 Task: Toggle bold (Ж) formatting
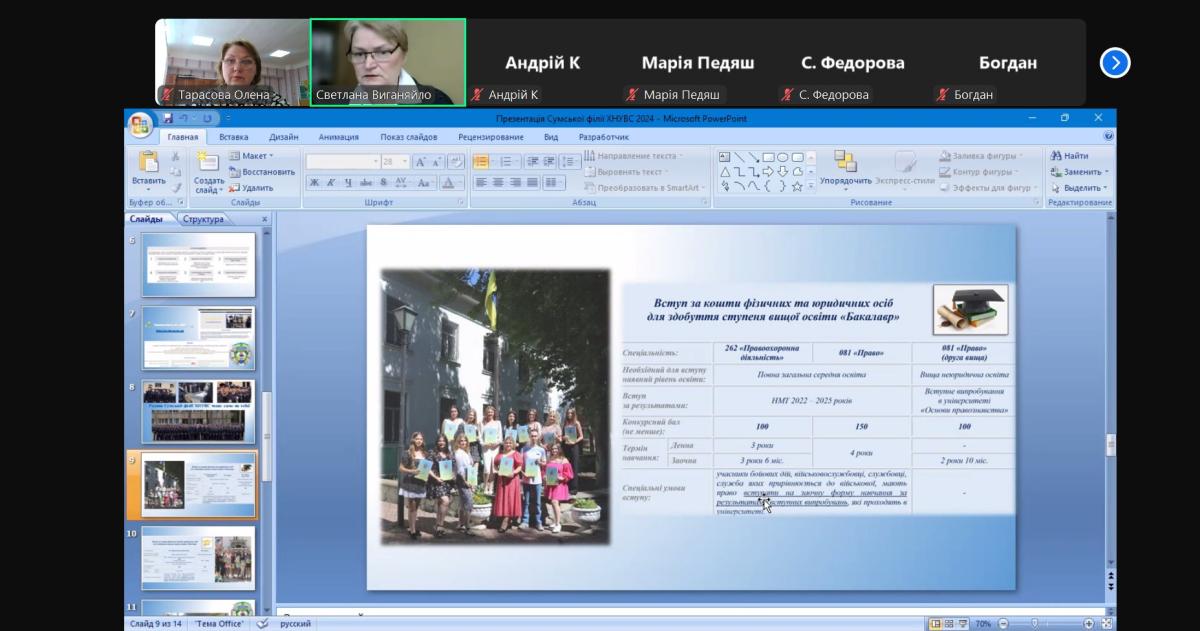coord(314,183)
